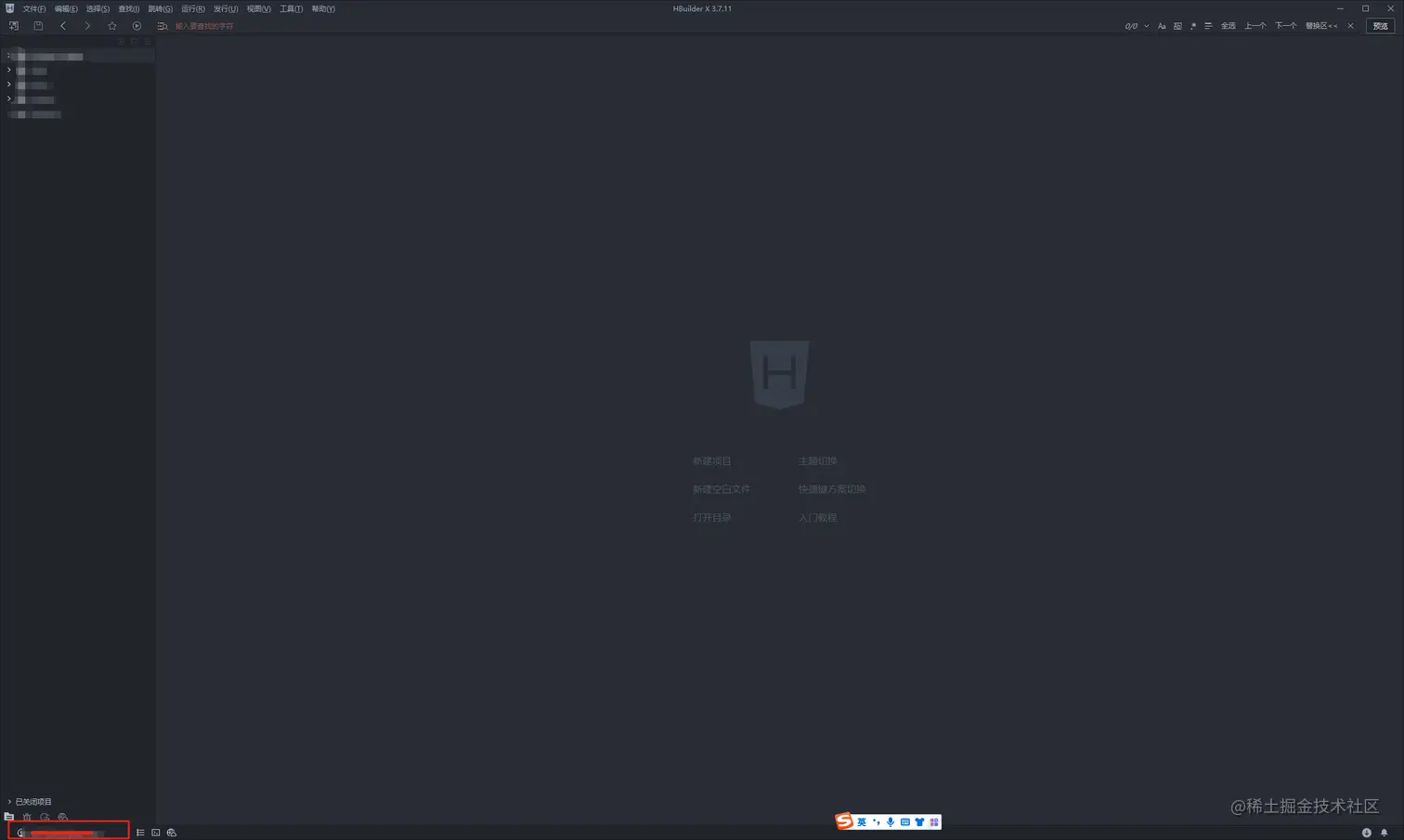Toggle the multi-line search option icon
The height and width of the screenshot is (840, 1404).
point(1208,26)
